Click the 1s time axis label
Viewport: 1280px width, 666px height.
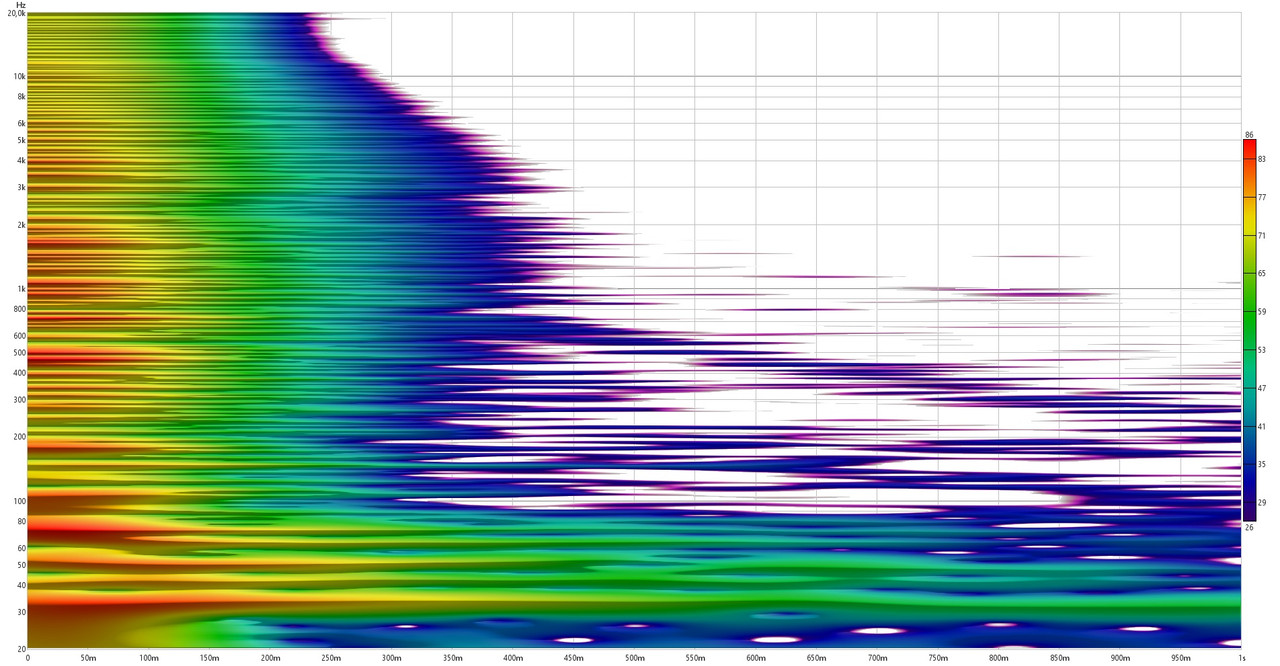point(1240,659)
